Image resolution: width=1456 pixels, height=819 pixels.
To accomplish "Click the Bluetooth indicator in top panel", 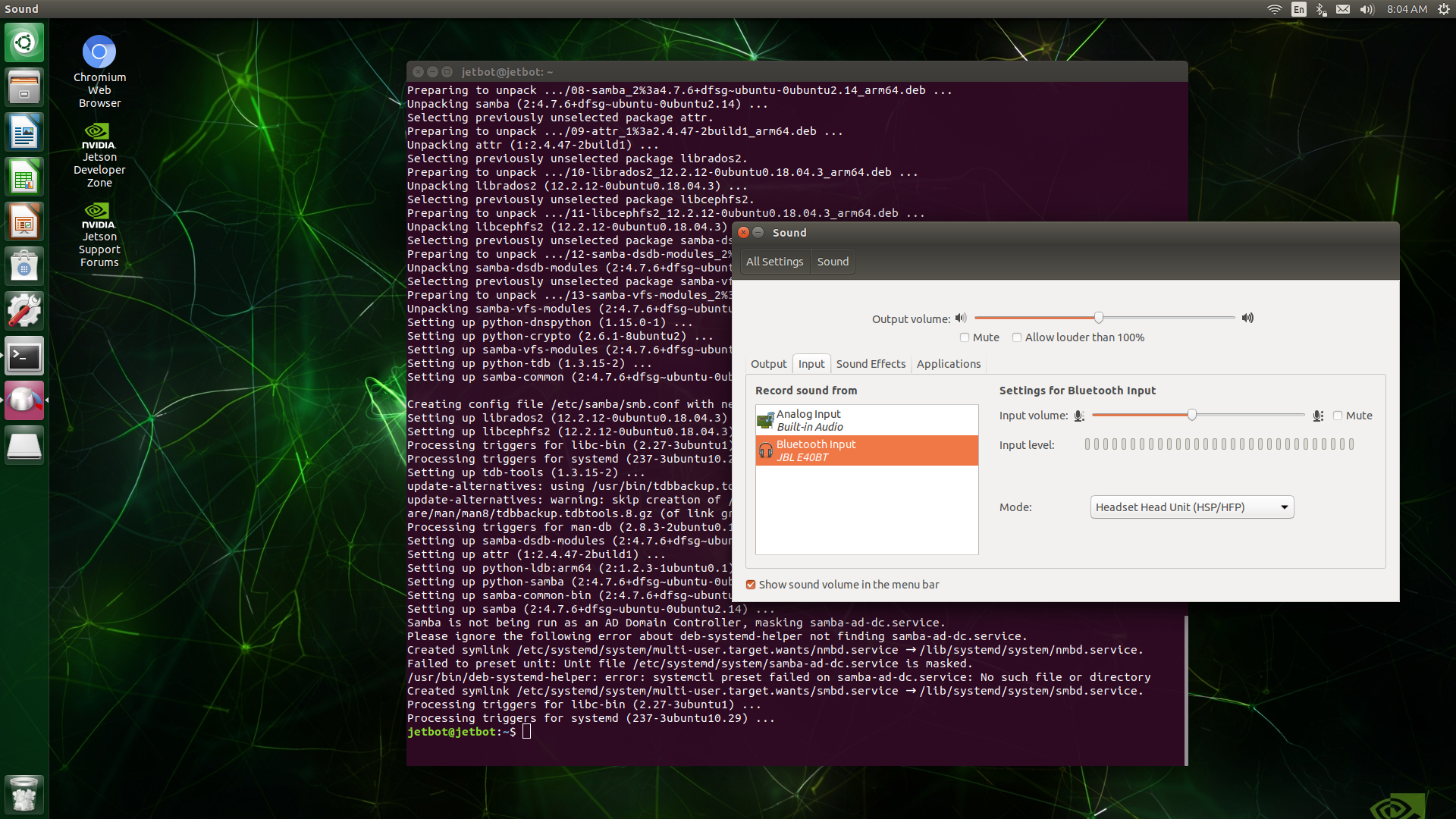I will point(1321,9).
